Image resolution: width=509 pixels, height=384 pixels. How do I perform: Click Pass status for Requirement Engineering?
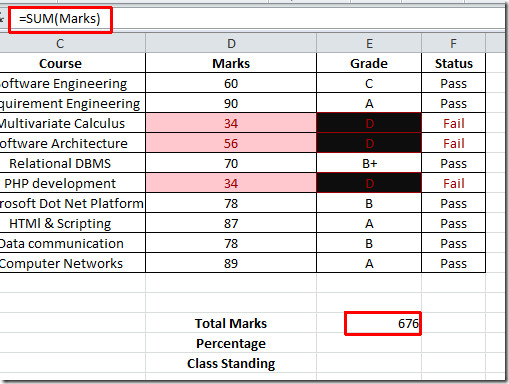[453, 103]
